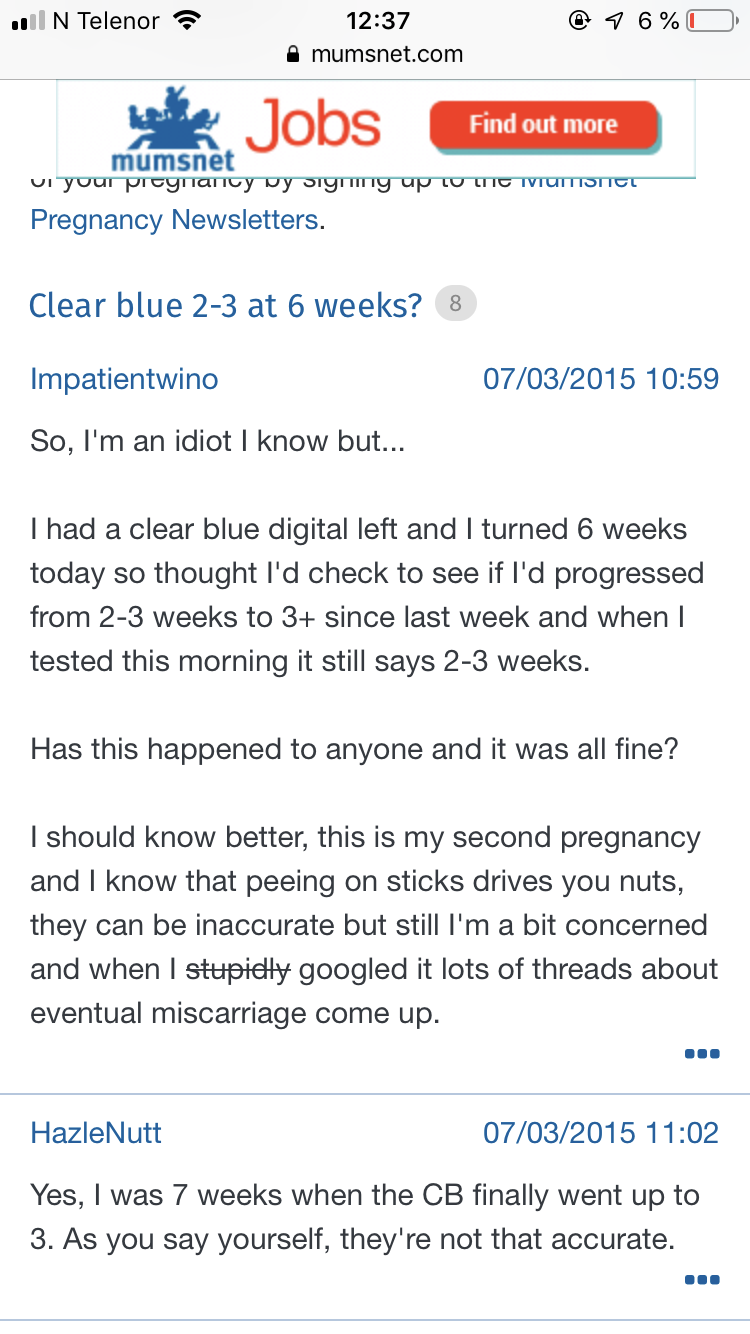Tap the 12:37 clock in status bar
The width and height of the screenshot is (750, 1334).
378,20
